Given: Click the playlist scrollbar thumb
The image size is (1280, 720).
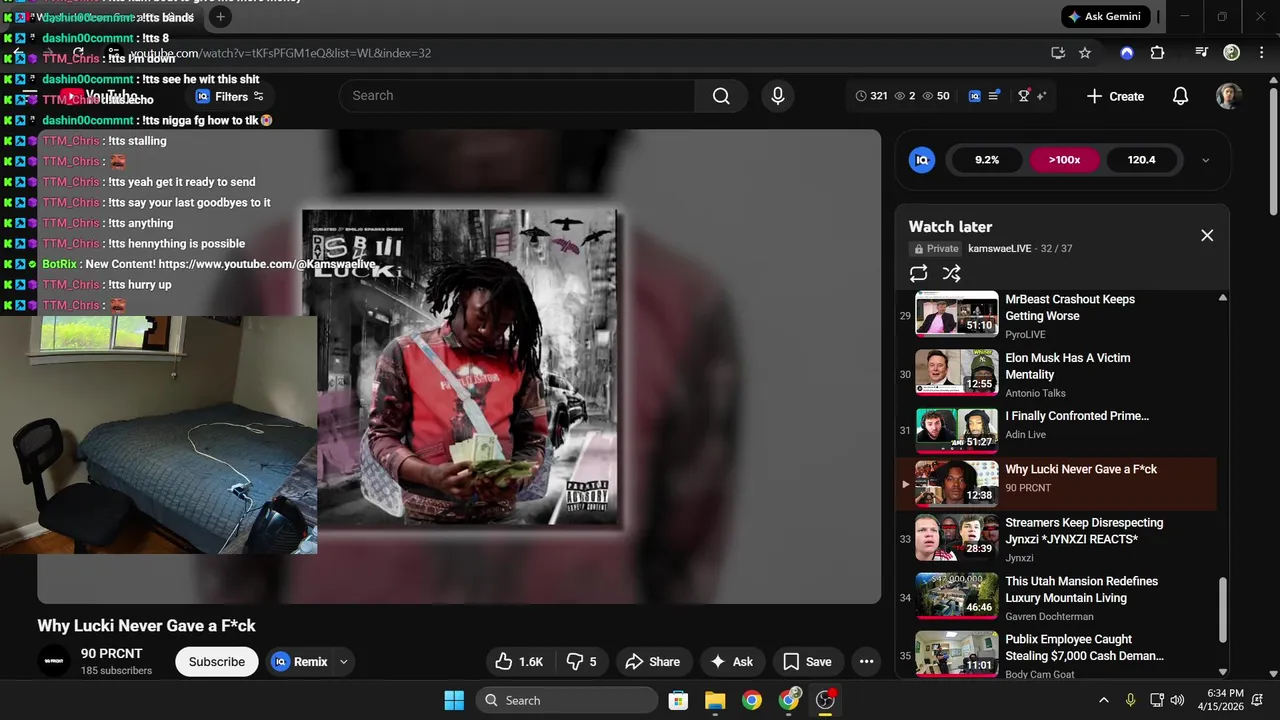Looking at the screenshot, I should [x=1223, y=609].
